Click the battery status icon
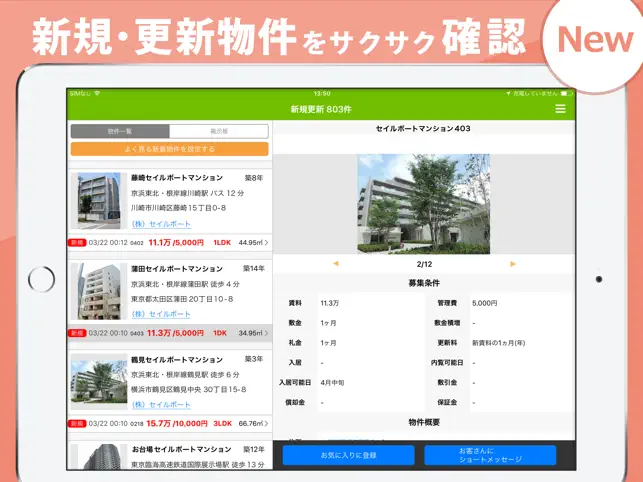 pos(567,94)
